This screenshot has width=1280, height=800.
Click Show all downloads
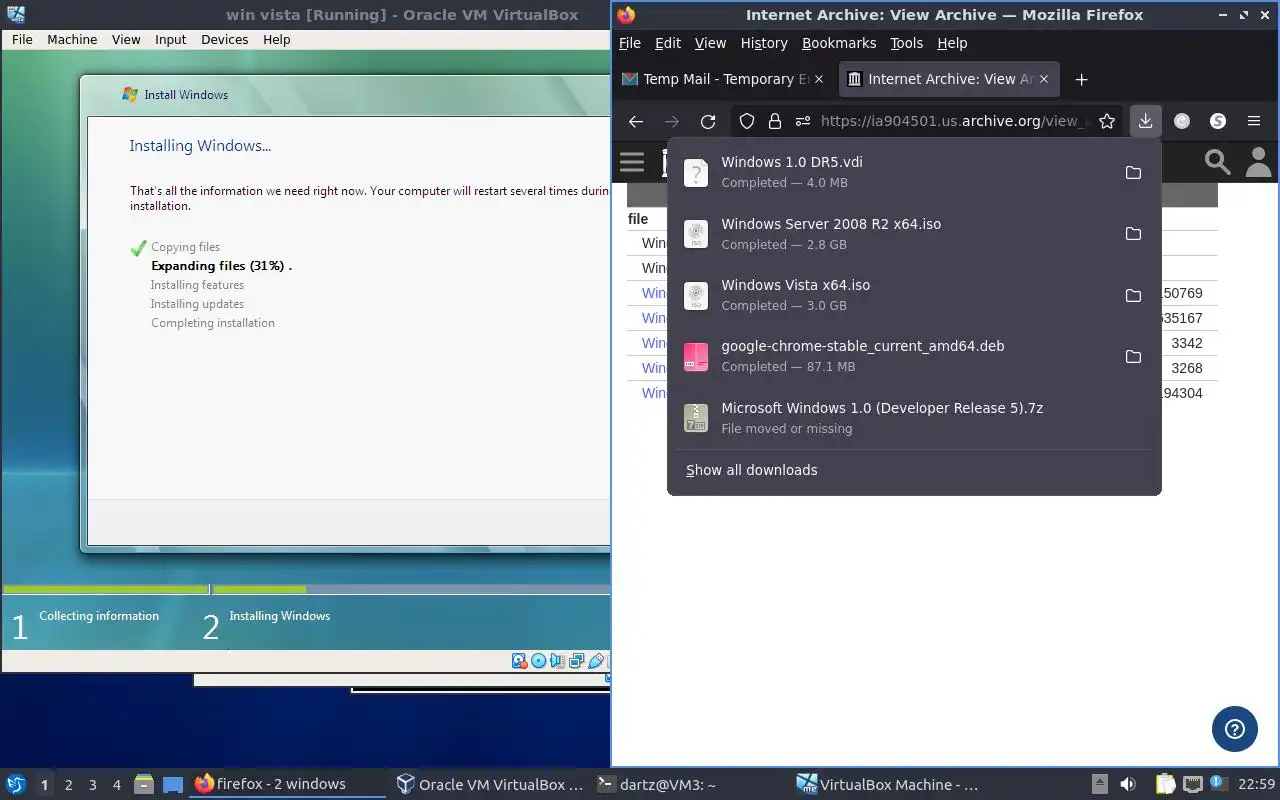coord(751,470)
